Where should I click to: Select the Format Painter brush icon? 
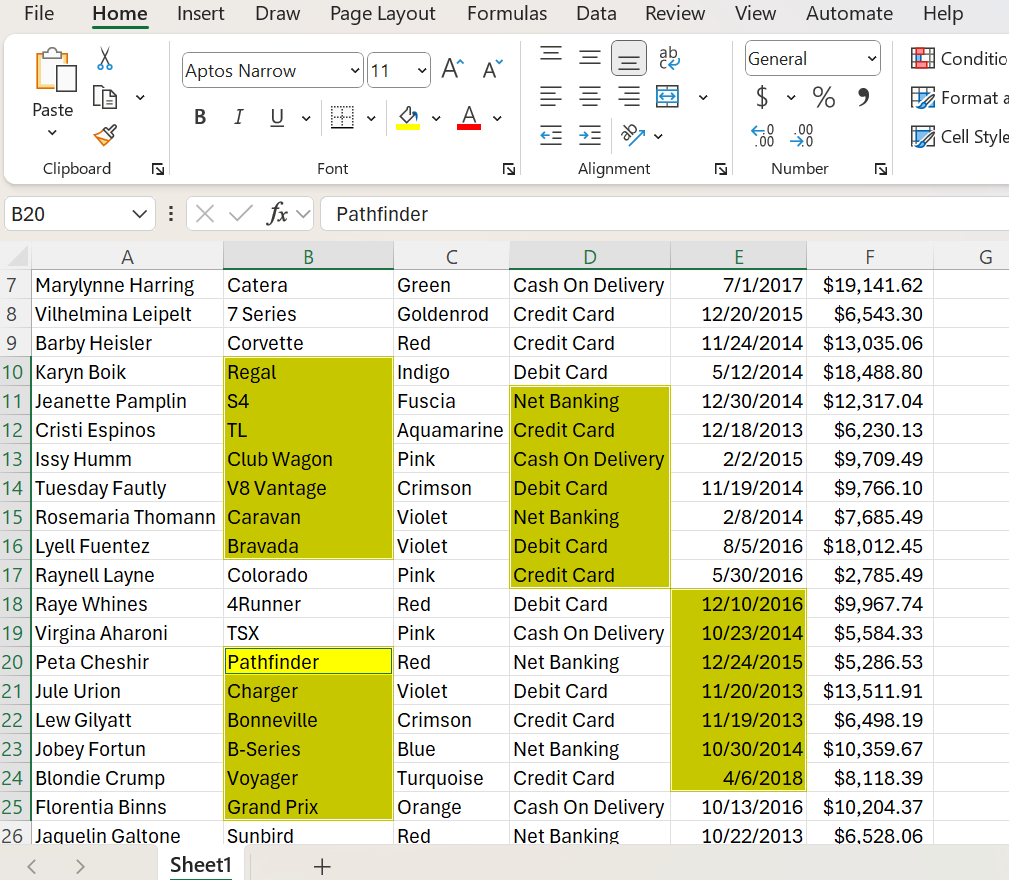(x=105, y=135)
